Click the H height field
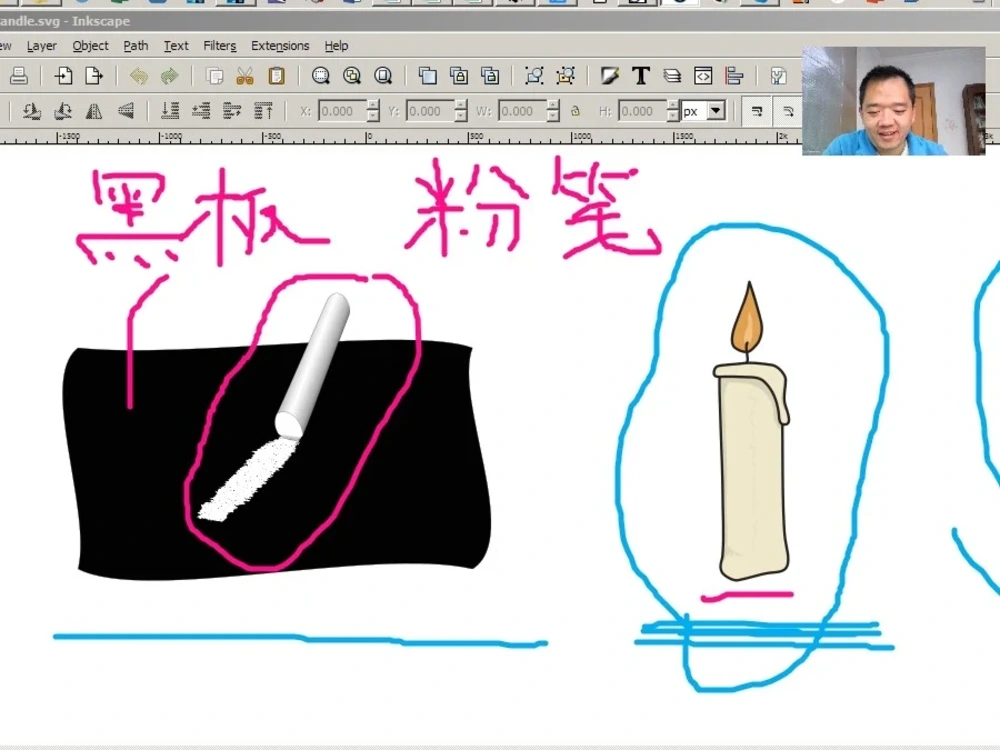 643,111
